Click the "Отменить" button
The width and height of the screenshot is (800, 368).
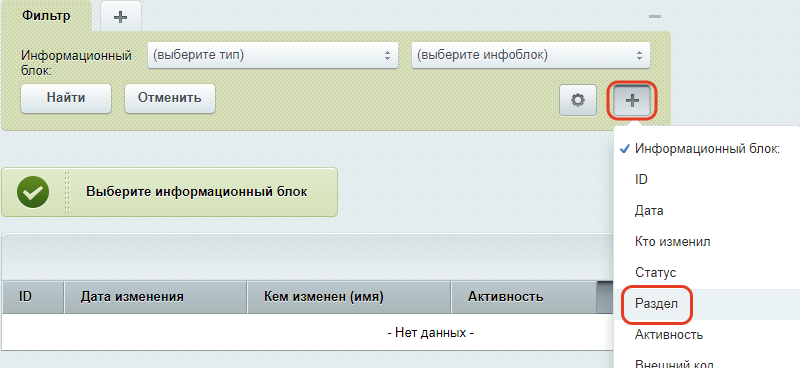169,98
